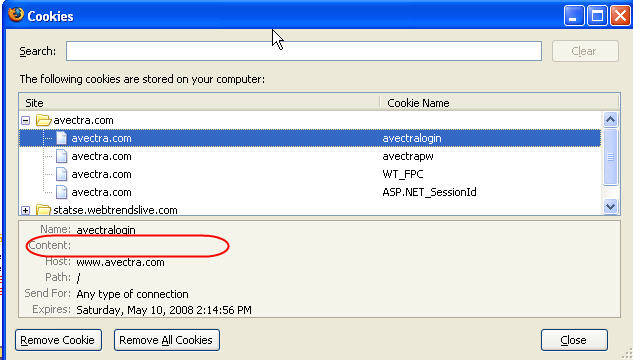Click the file icon of the avectrapw cookie
633x360 pixels.
pos(61,156)
